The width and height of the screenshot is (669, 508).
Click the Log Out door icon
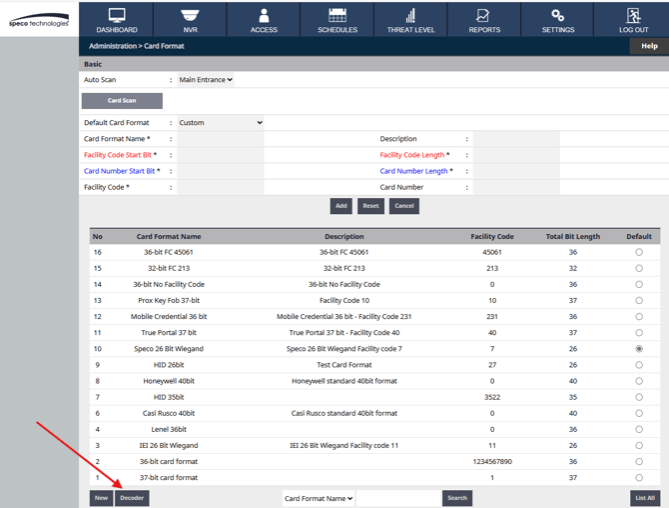click(x=633, y=15)
